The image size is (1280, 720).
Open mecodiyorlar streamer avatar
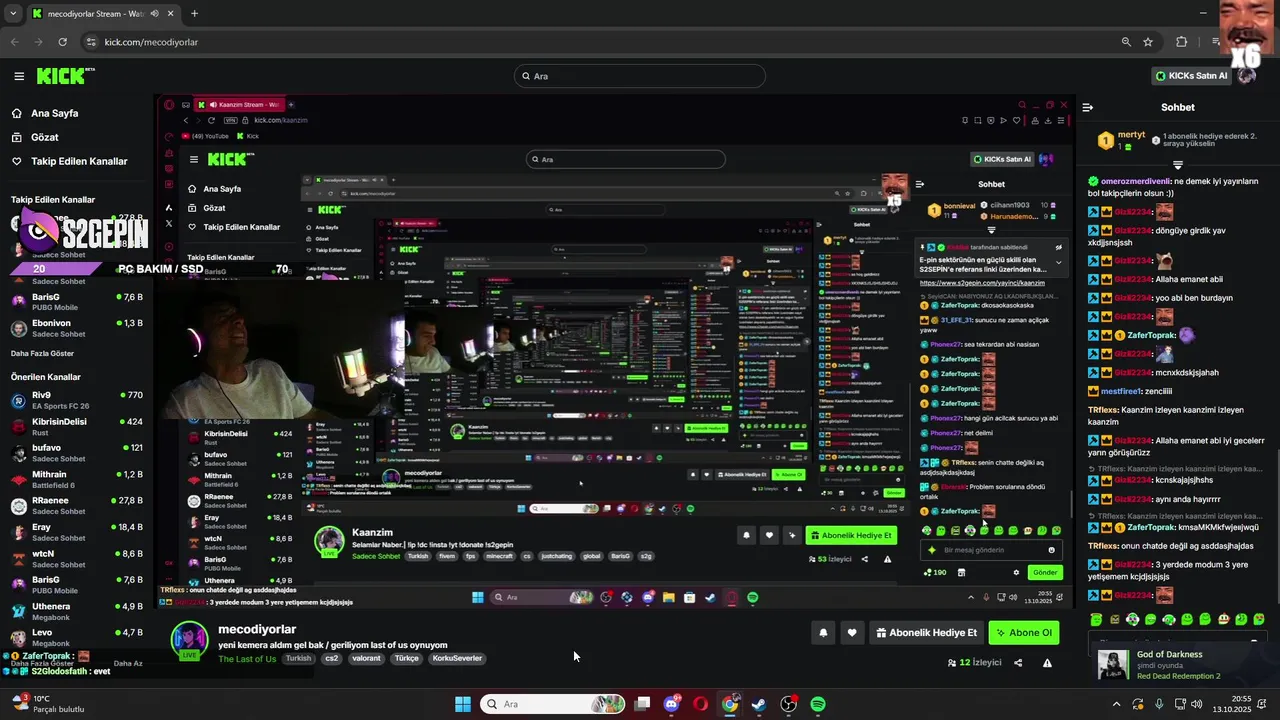click(189, 640)
